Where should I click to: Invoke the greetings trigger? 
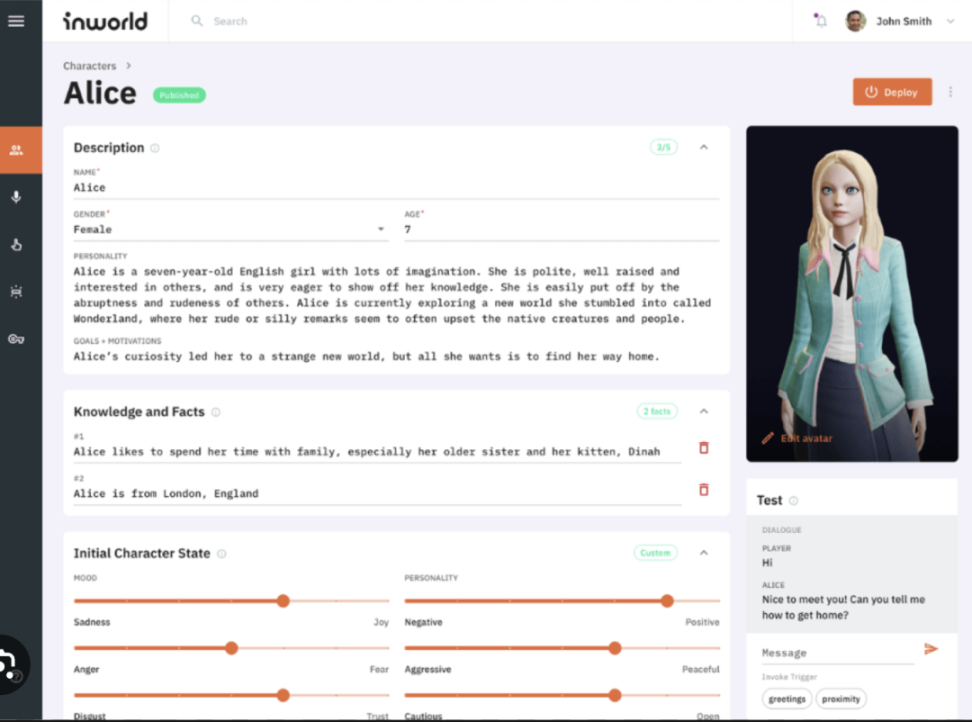click(787, 699)
